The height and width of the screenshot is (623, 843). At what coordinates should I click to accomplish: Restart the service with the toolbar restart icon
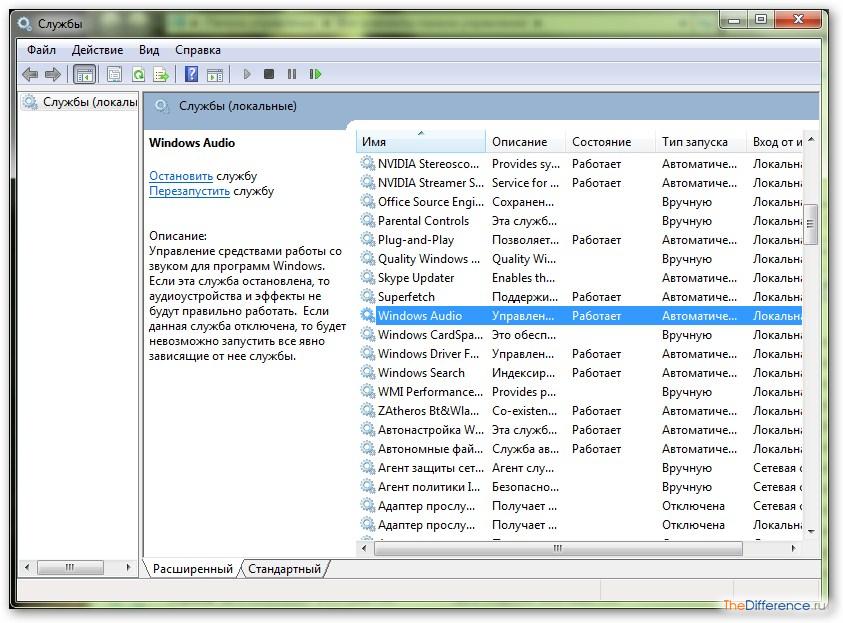point(315,74)
